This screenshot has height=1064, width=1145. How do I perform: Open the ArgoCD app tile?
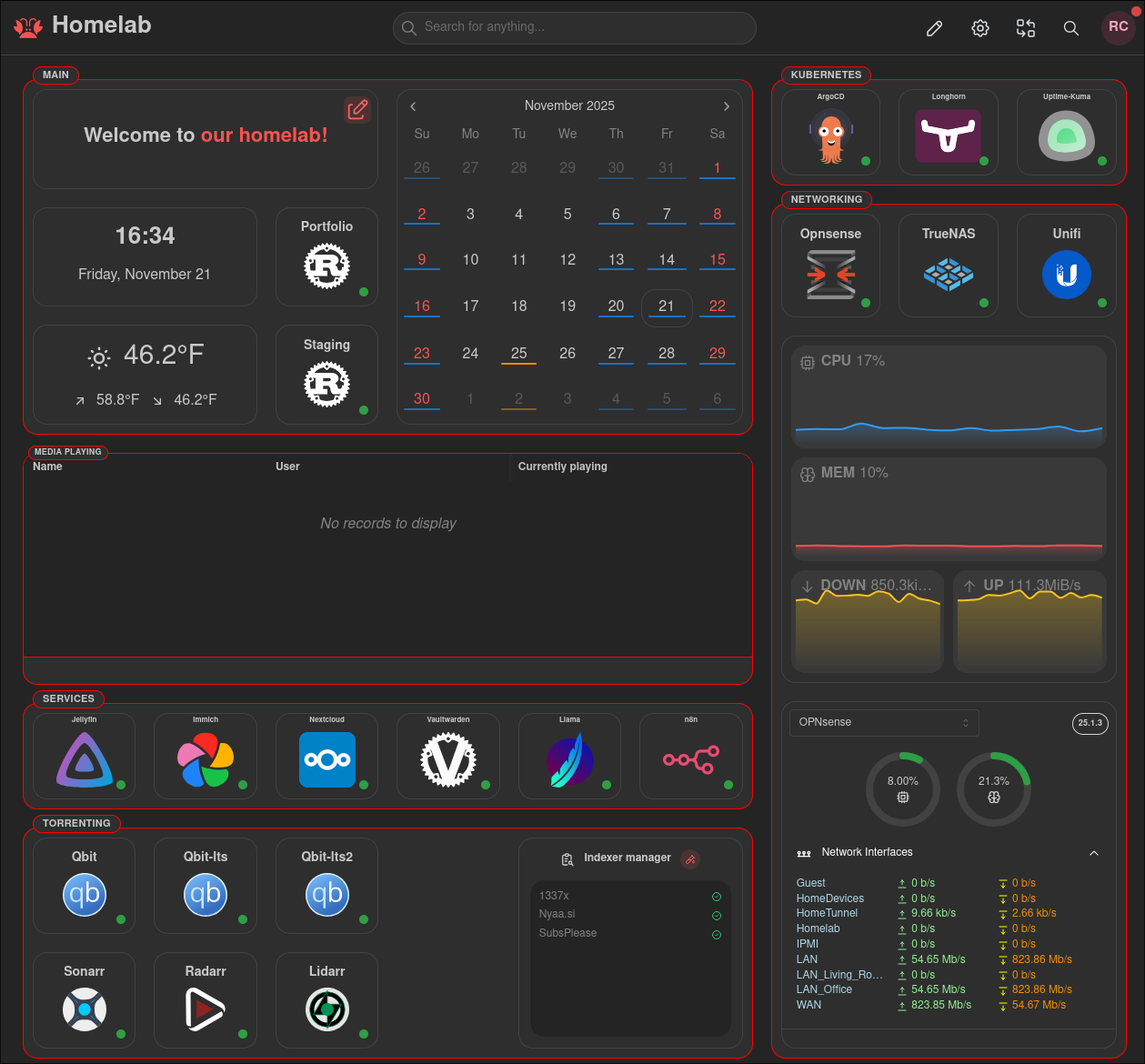point(830,133)
